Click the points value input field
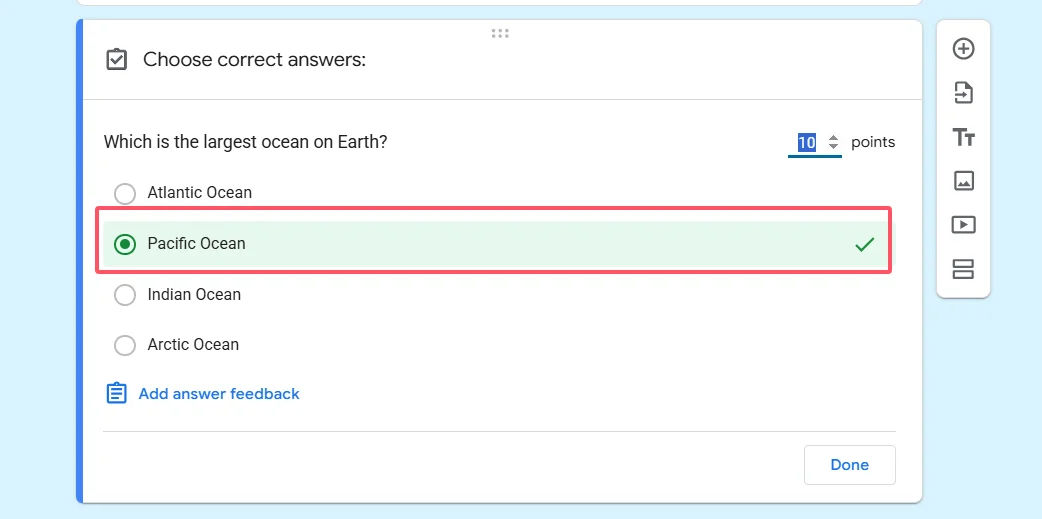The image size is (1042, 519). pos(807,143)
